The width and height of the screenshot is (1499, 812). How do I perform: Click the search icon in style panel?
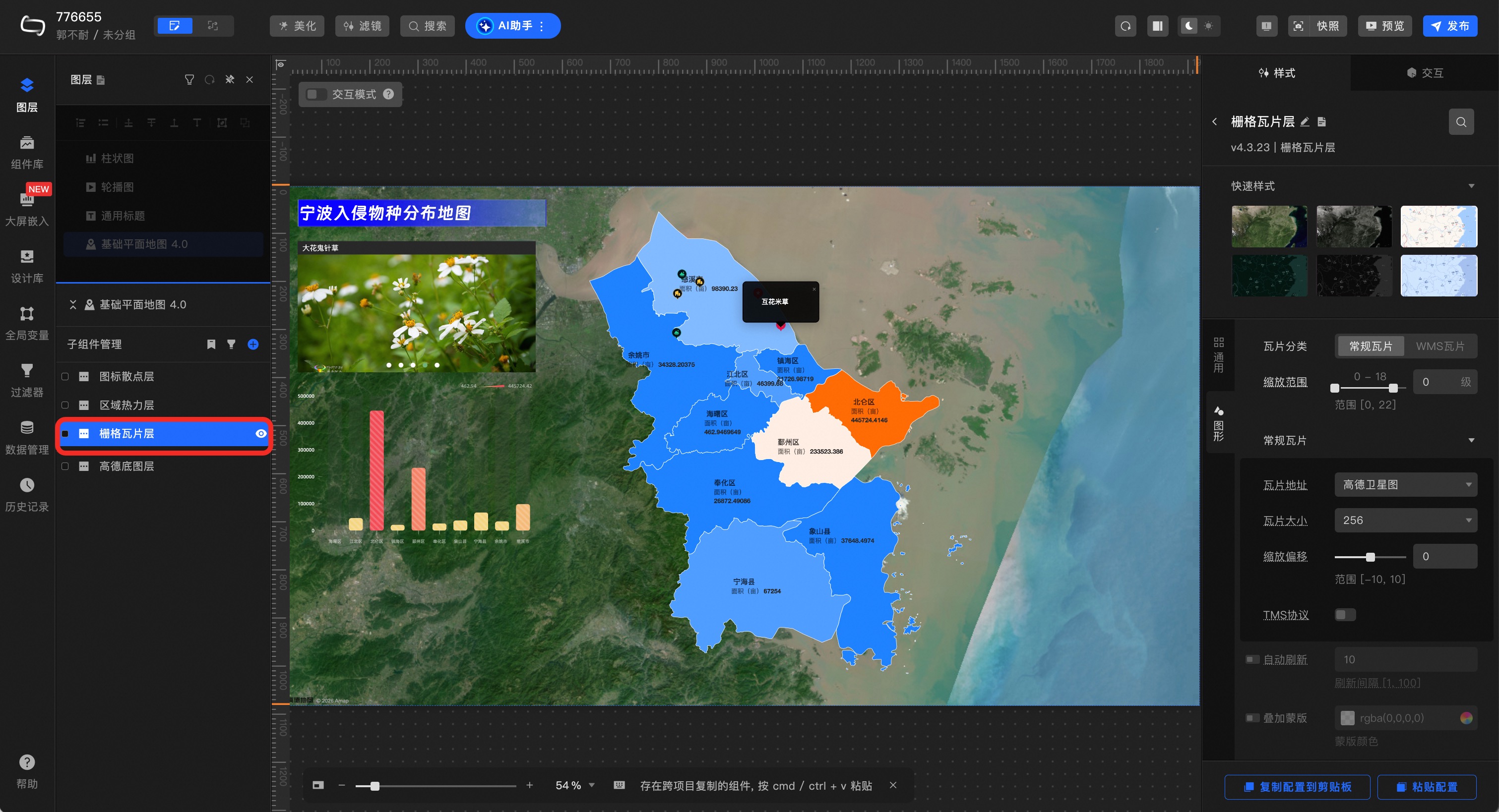(1461, 122)
